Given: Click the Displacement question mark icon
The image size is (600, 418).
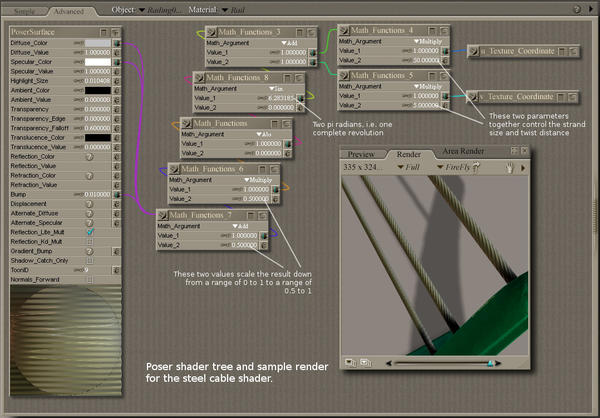Looking at the screenshot, I should [x=89, y=204].
